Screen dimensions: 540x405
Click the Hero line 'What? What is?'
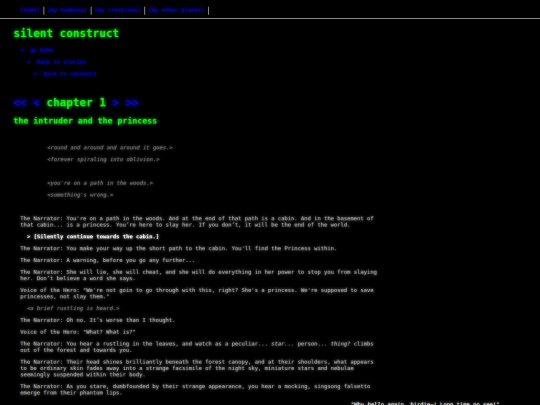78,332
